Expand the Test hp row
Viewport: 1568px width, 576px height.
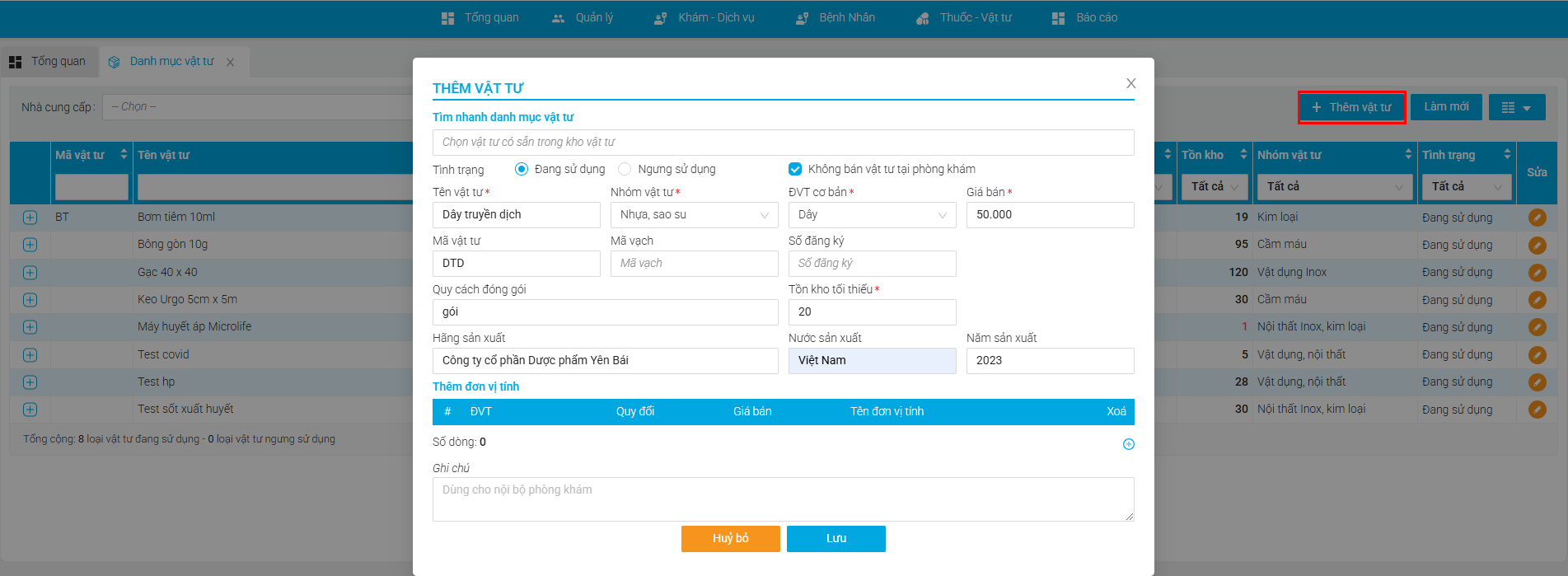click(x=30, y=382)
